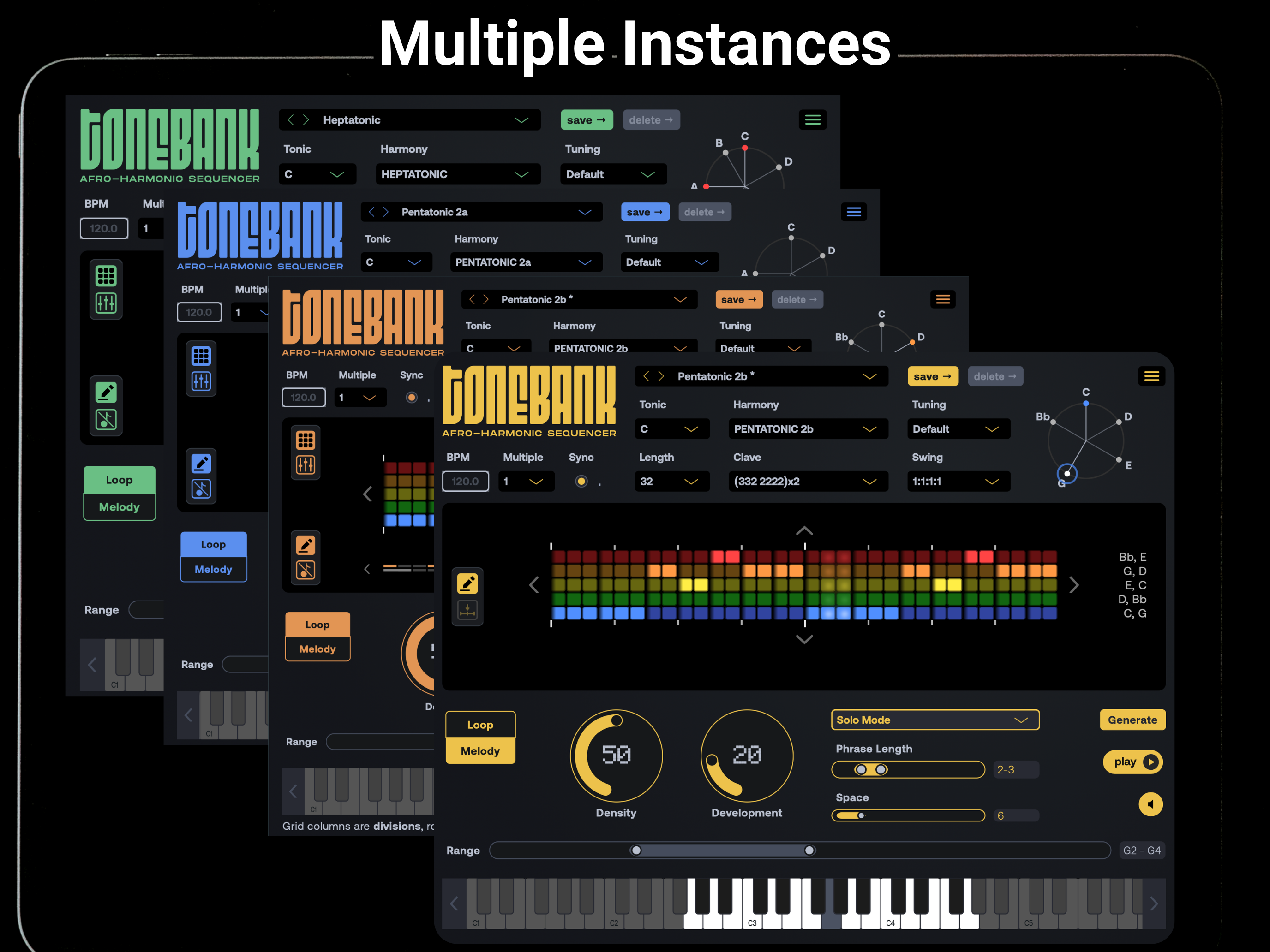This screenshot has height=952, width=1270.
Task: Open grid view in green window
Action: click(x=106, y=276)
